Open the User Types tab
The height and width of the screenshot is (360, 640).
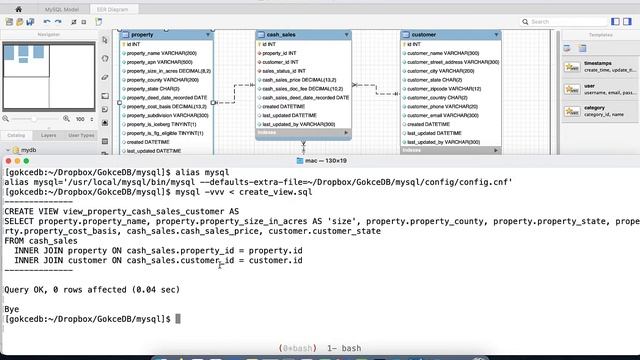point(81,135)
